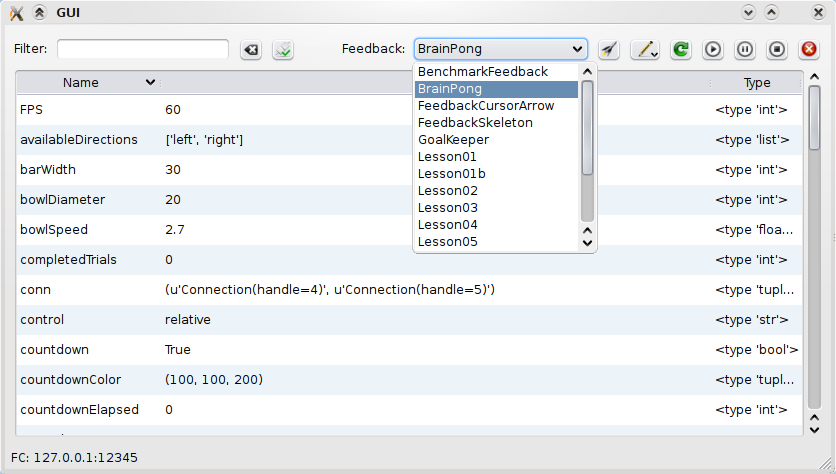Image resolution: width=836 pixels, height=474 pixels.
Task: Click the green refresh icon
Action: point(681,49)
